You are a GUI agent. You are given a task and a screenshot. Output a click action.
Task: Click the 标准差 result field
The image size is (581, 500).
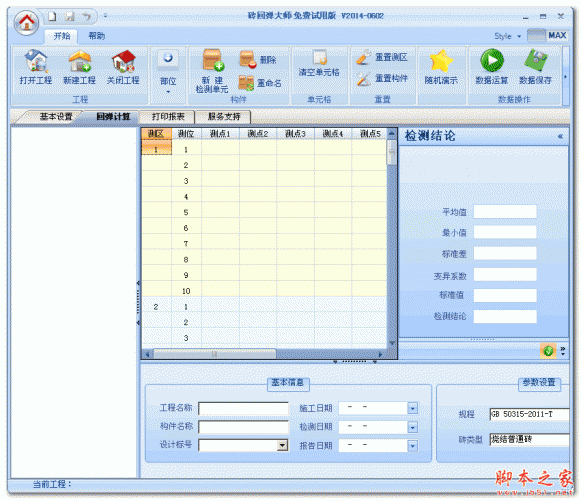(505, 254)
